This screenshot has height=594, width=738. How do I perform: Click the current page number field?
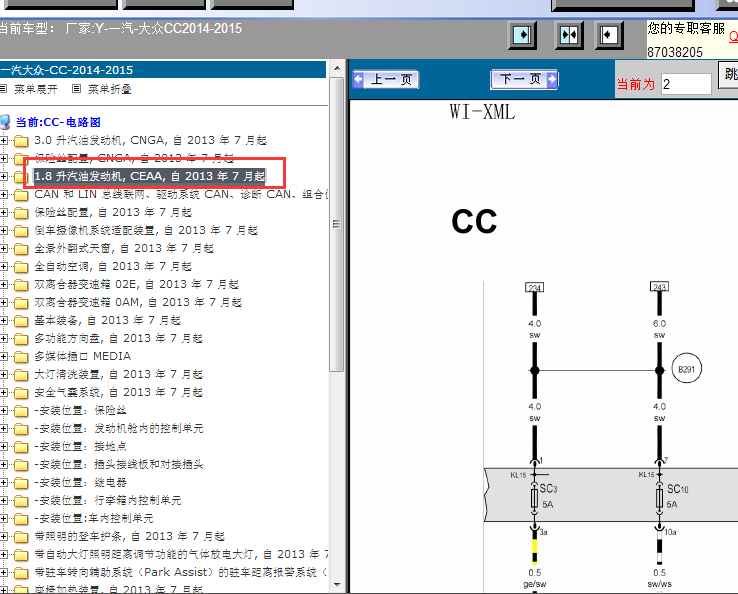tap(686, 84)
